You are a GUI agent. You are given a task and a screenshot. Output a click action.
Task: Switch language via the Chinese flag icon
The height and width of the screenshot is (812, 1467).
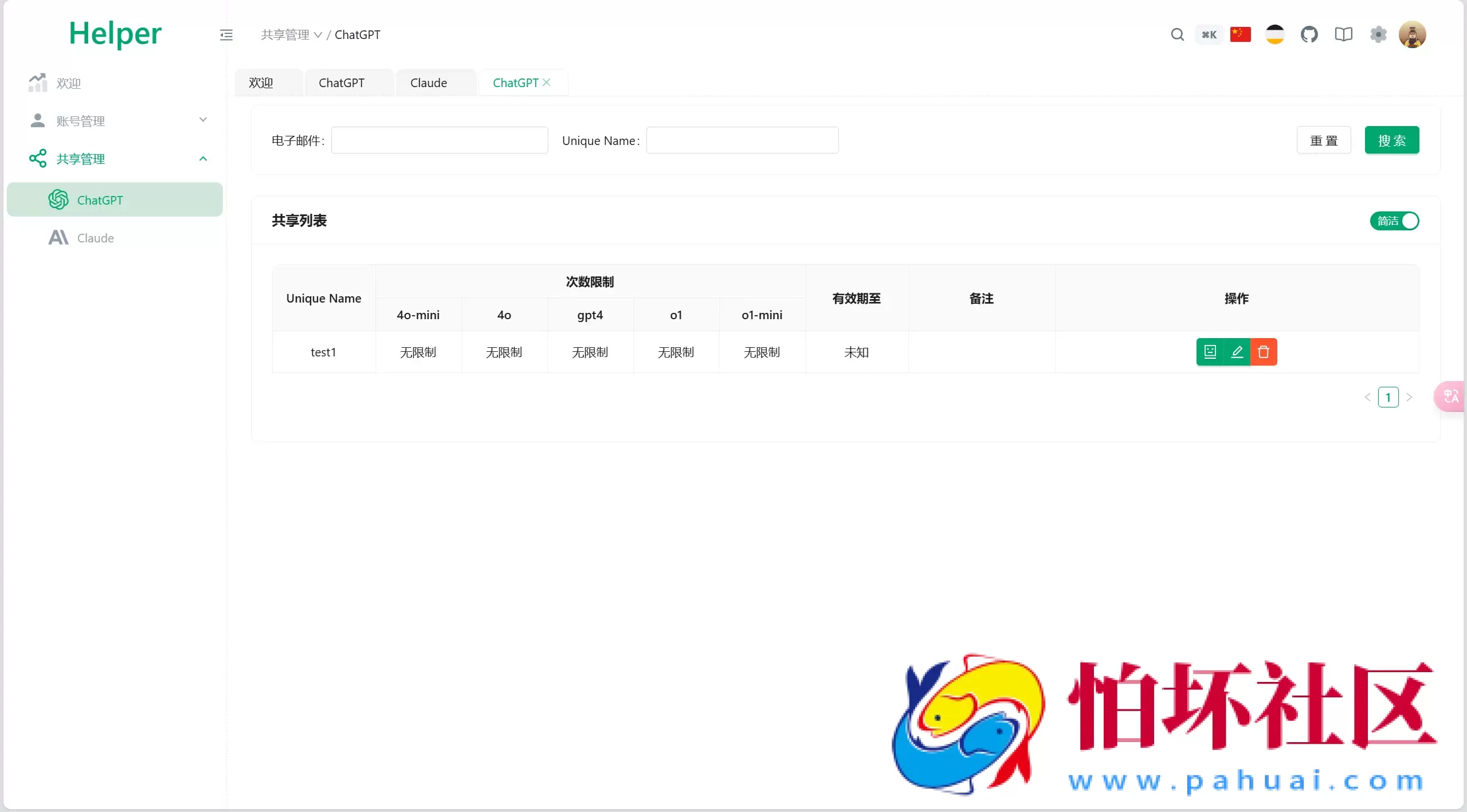1240,34
